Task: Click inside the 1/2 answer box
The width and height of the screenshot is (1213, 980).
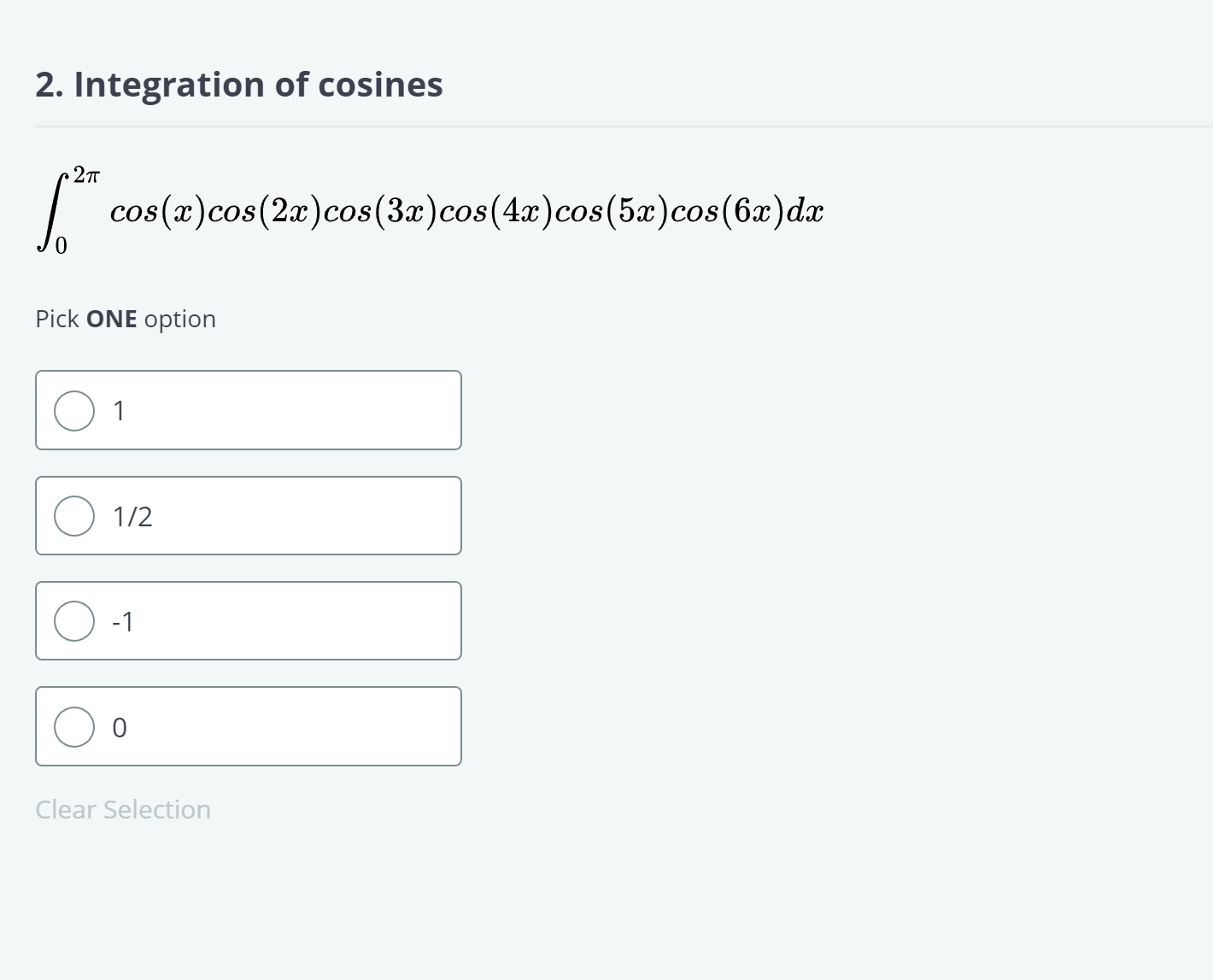Action: coord(299,516)
